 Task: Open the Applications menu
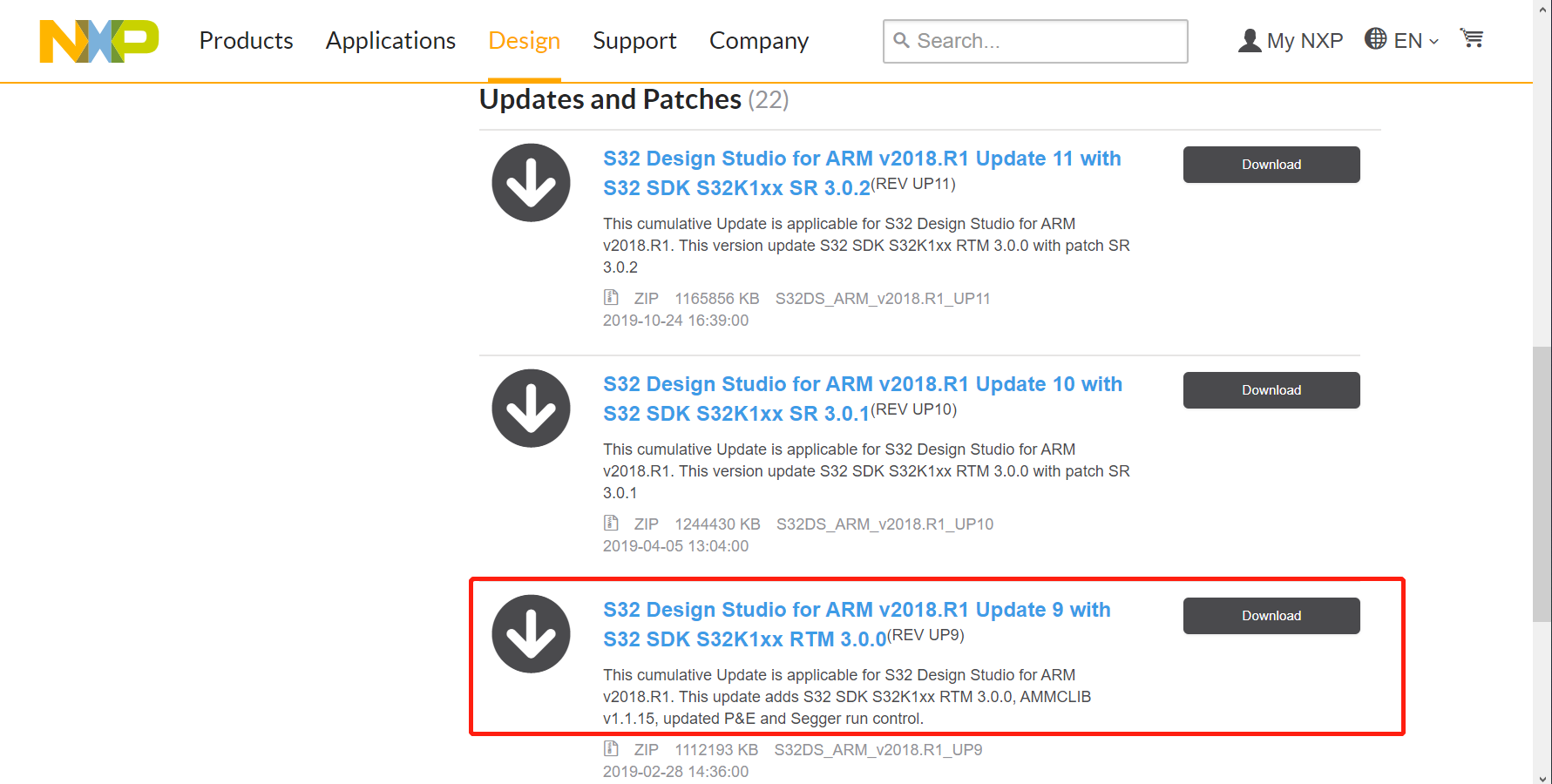[390, 41]
